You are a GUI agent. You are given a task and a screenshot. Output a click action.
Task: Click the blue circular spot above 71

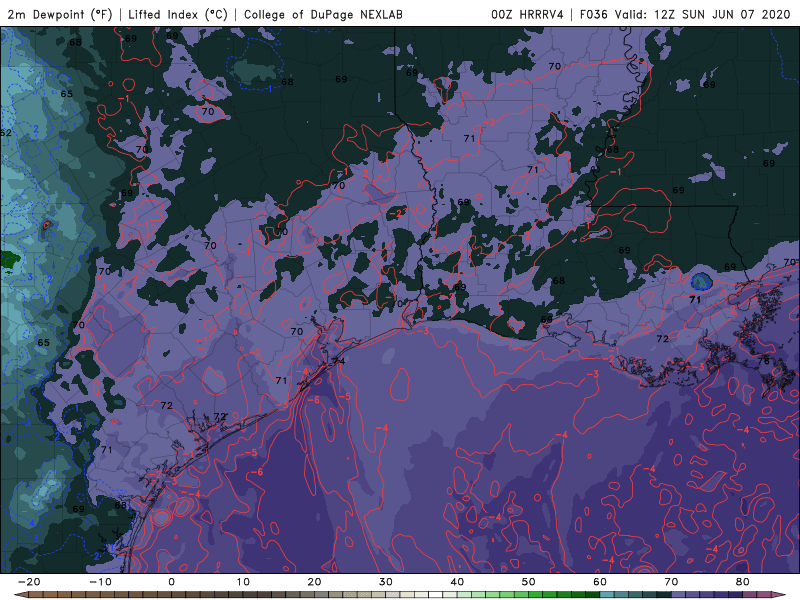tap(701, 281)
